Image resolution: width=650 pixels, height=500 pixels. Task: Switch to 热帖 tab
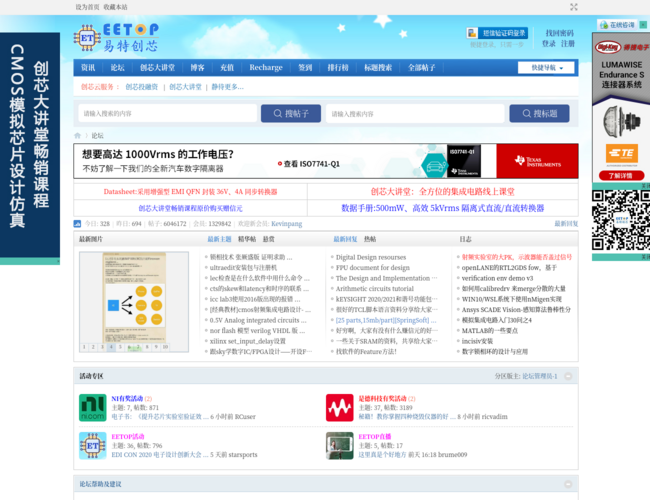click(x=370, y=239)
